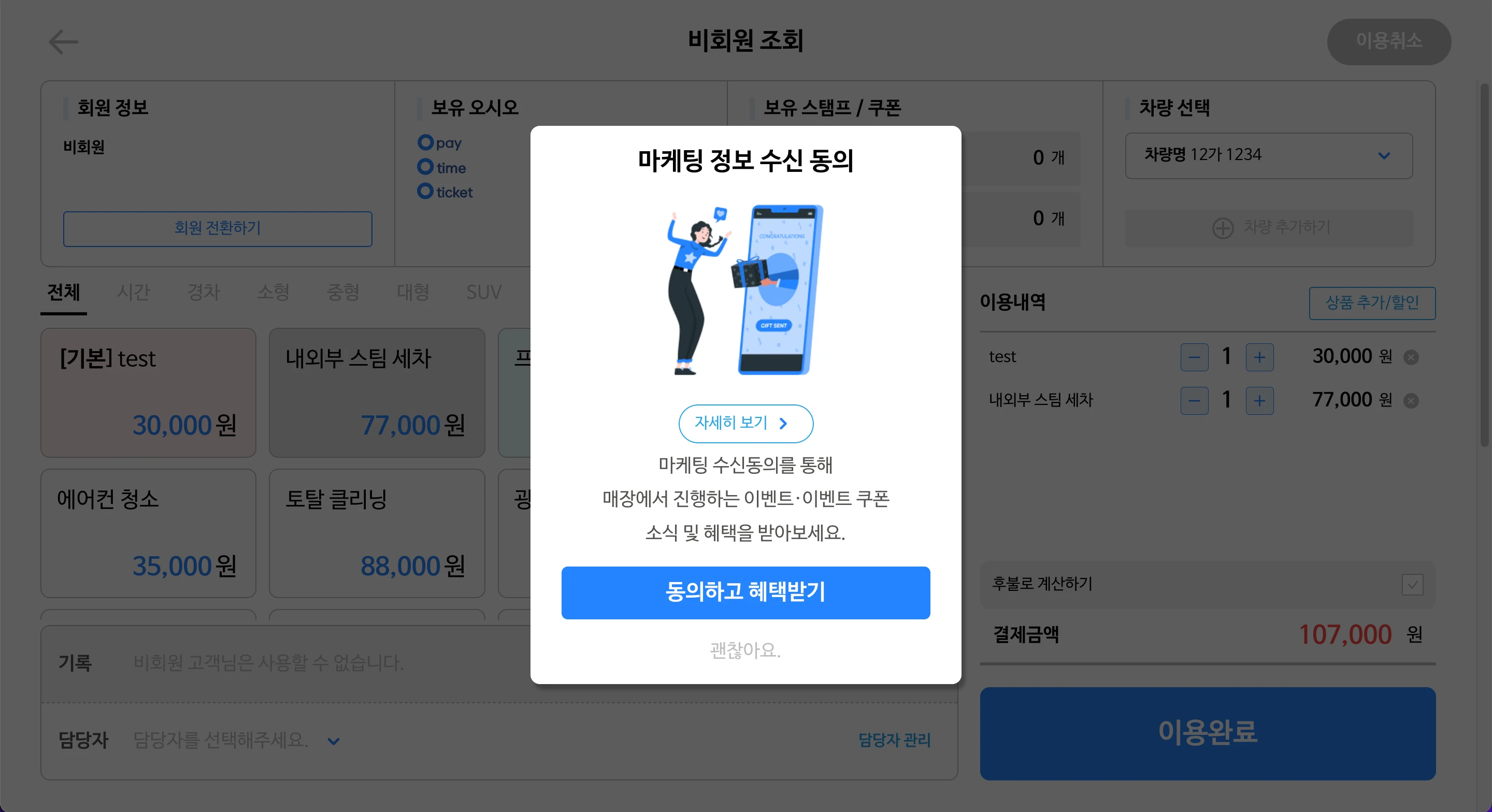Delete 내외부 스팀 세차 from usage list
The height and width of the screenshot is (812, 1492).
[1411, 401]
